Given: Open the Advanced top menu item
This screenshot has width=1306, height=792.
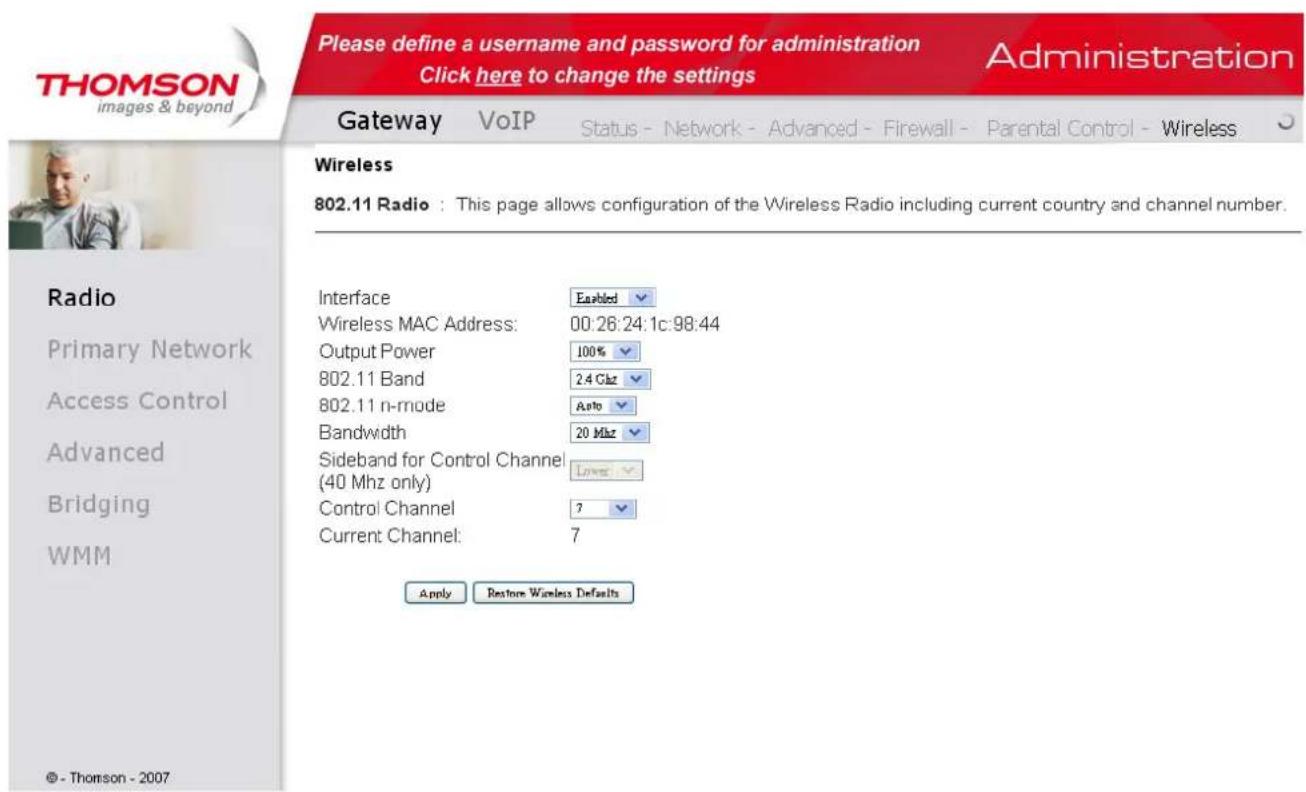Looking at the screenshot, I should tap(810, 128).
